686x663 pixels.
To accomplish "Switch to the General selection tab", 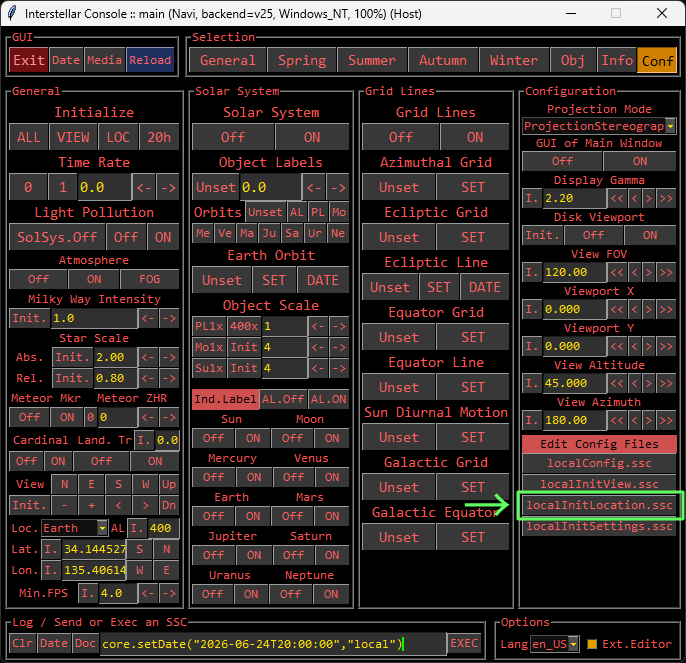I will [x=228, y=60].
